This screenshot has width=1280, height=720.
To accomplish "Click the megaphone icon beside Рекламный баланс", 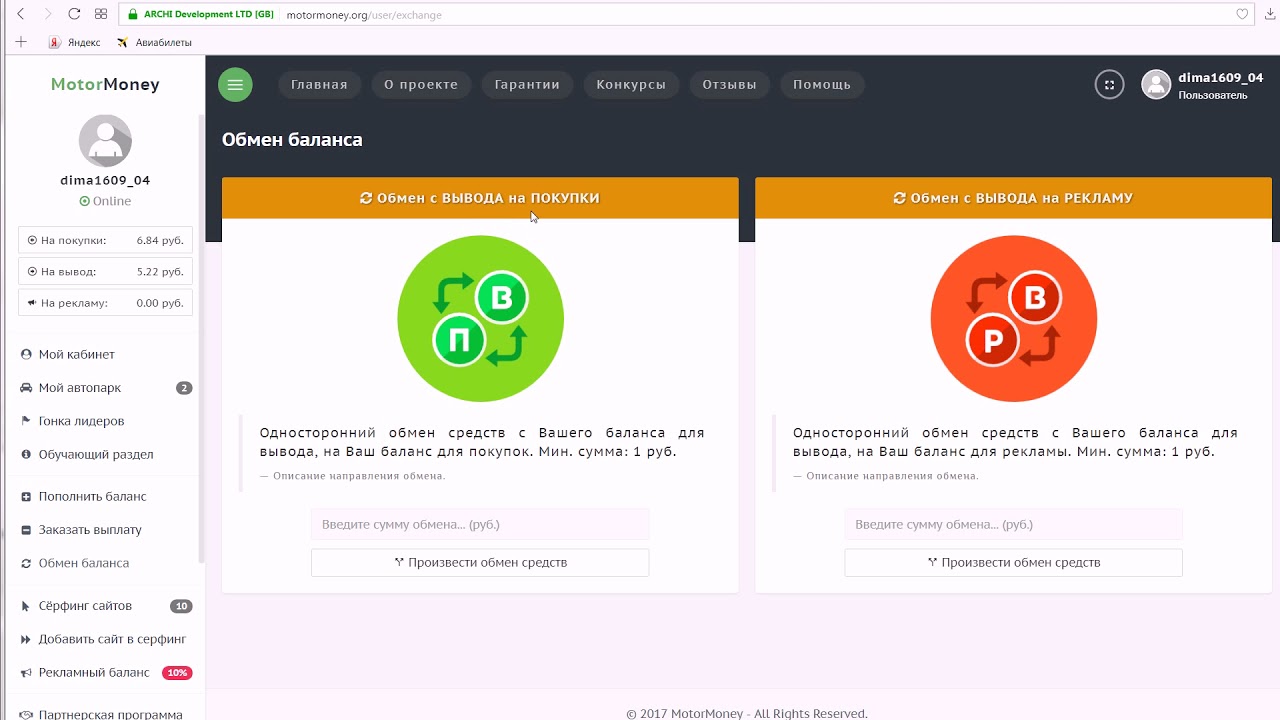I will 26,672.
